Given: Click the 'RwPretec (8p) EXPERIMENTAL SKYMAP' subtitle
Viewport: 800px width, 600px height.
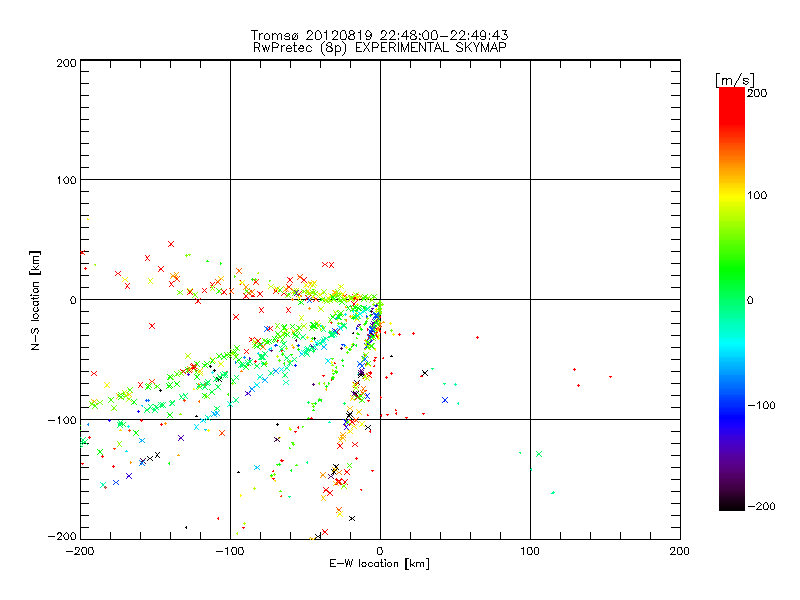Looking at the screenshot, I should tap(379, 48).
